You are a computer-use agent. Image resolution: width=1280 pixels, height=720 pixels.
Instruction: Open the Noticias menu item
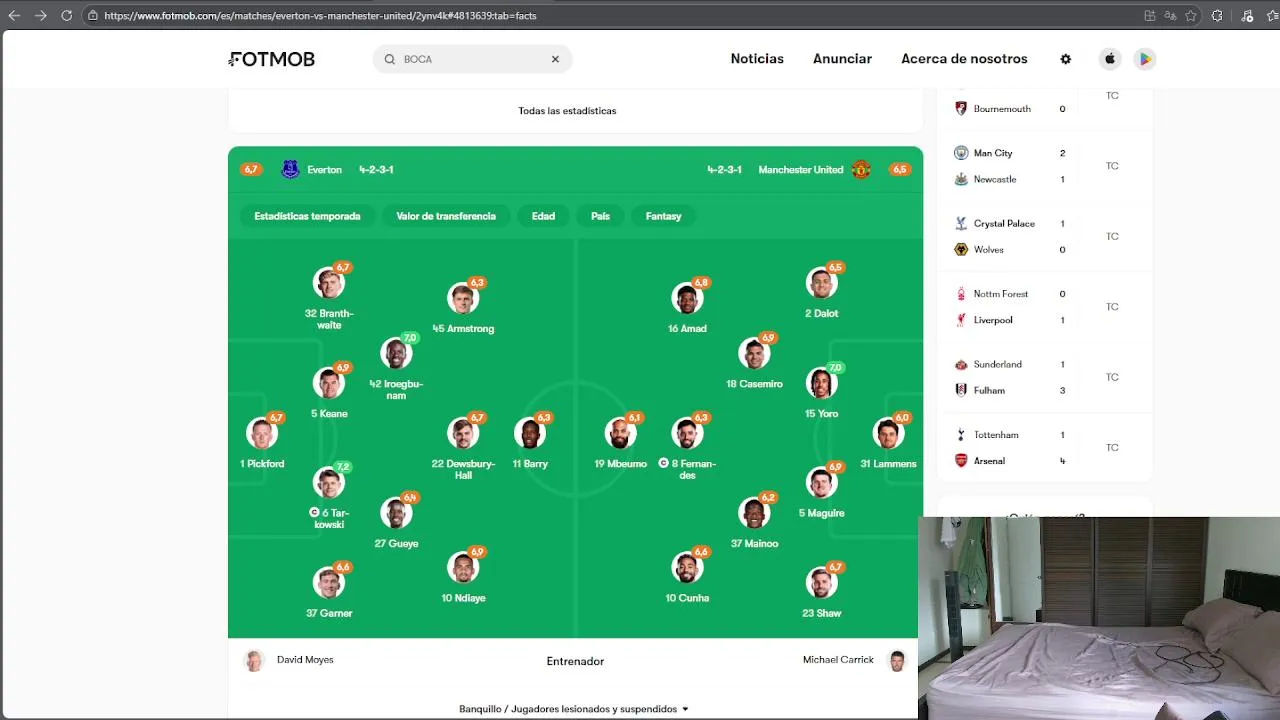pos(757,59)
